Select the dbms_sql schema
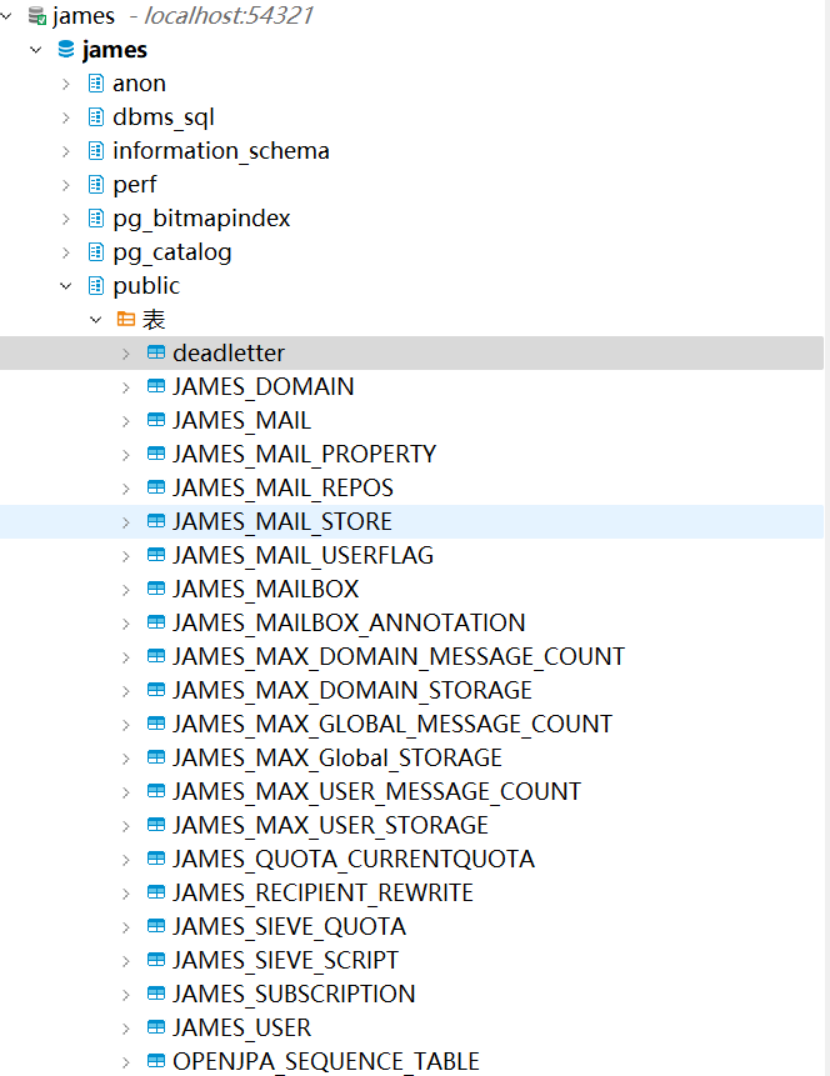This screenshot has width=830, height=1076. point(163,117)
